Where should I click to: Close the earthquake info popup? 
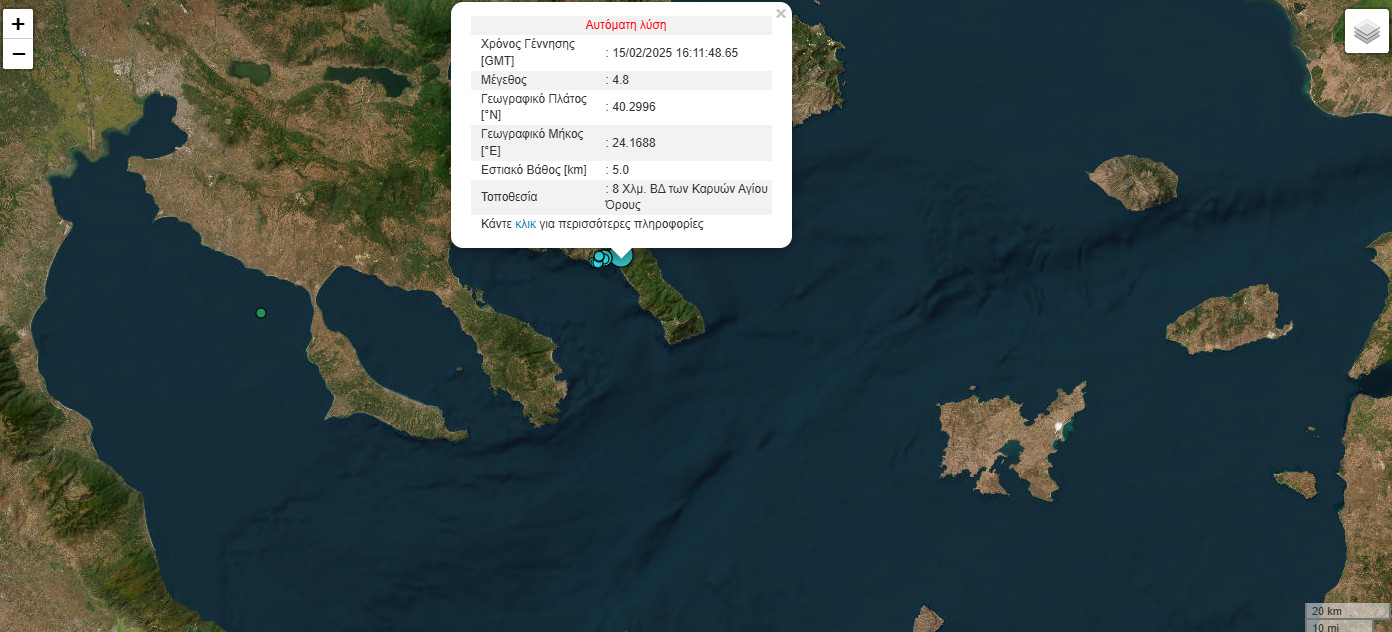780,14
